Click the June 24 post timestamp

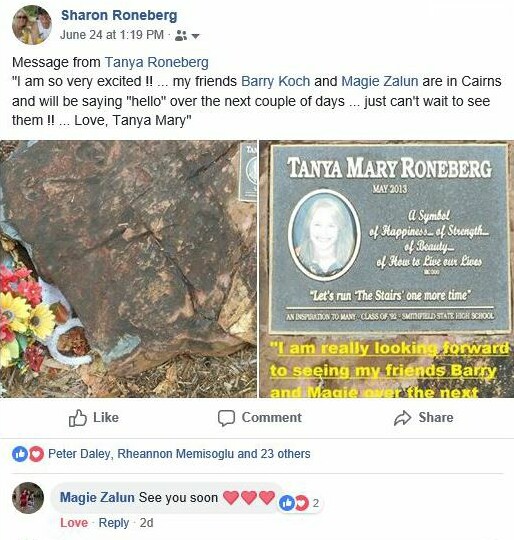112,35
